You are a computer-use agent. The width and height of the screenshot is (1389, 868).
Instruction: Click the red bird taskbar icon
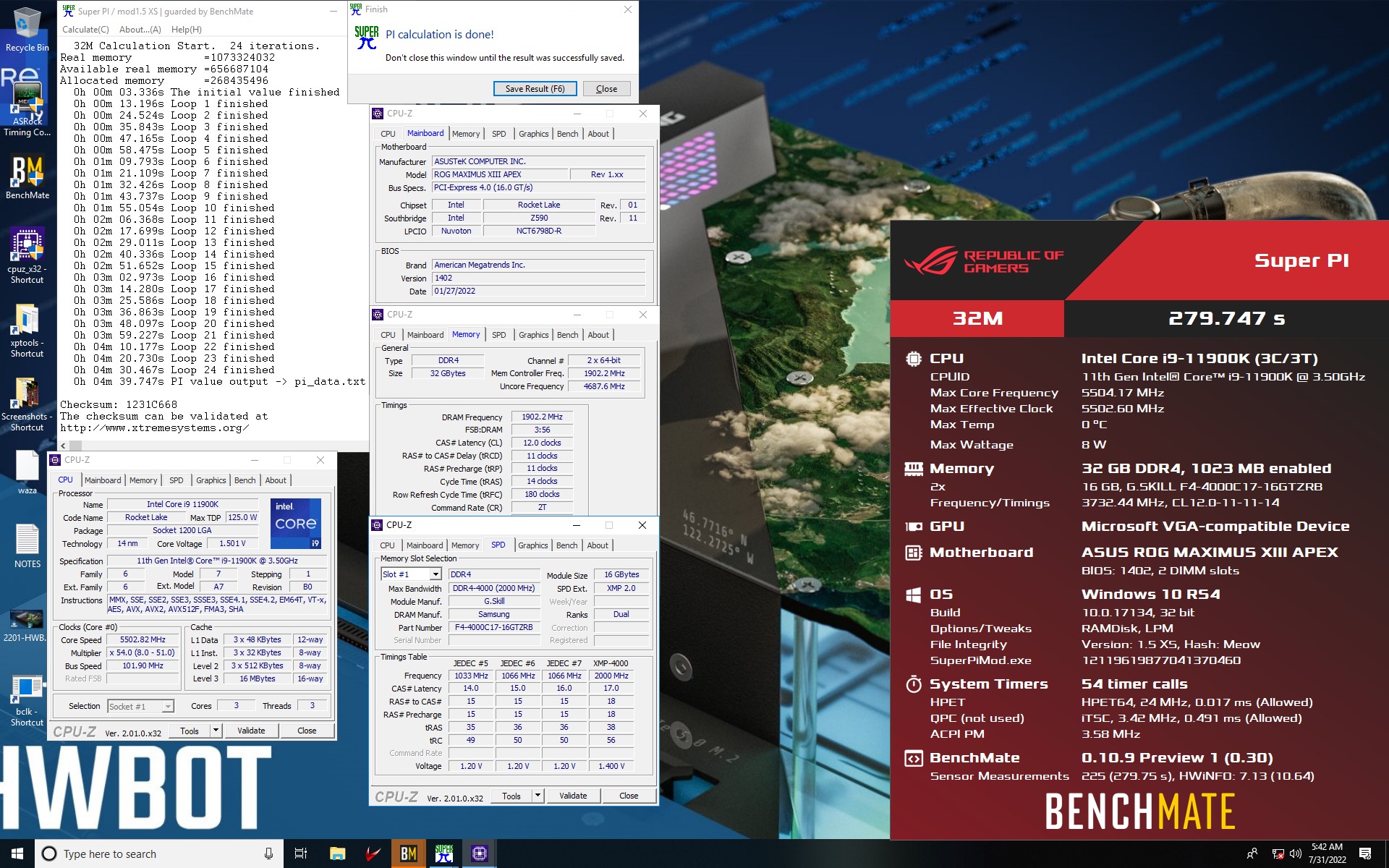(373, 854)
